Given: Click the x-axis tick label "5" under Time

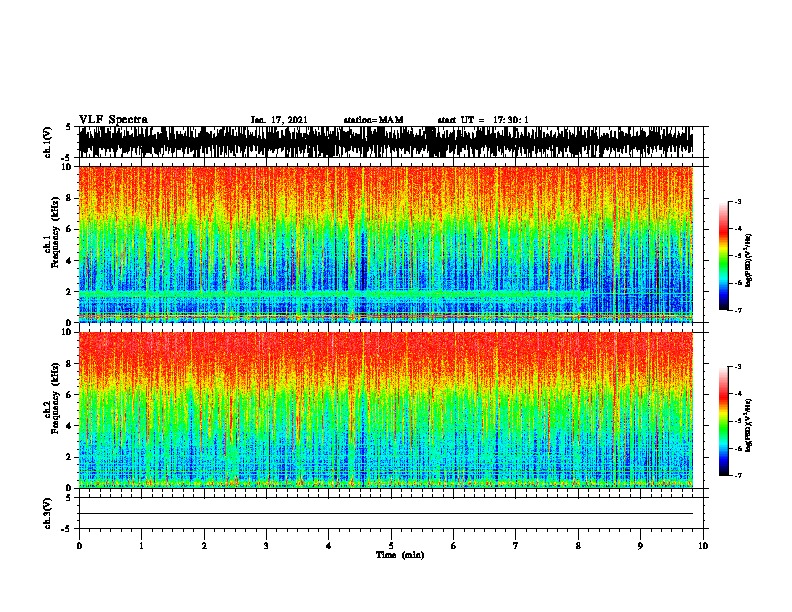Looking at the screenshot, I should 391,545.
